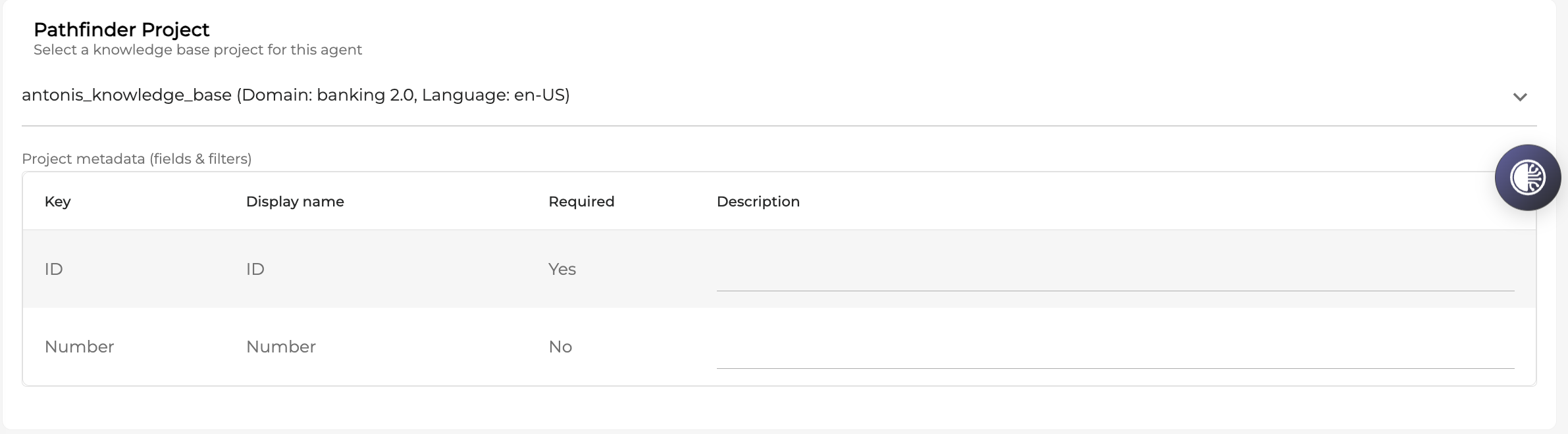Viewport: 1568px width, 434px height.
Task: Click the selected antonis_knowledge_base project field
Action: (296, 95)
